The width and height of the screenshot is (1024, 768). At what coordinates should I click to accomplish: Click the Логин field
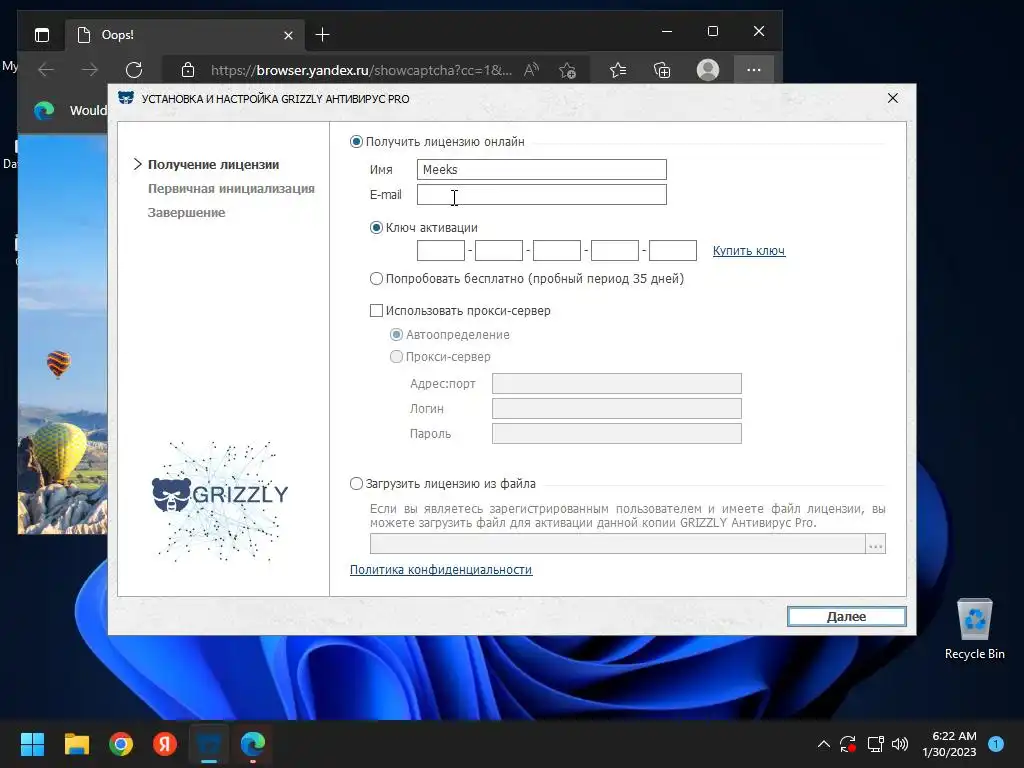tap(616, 409)
